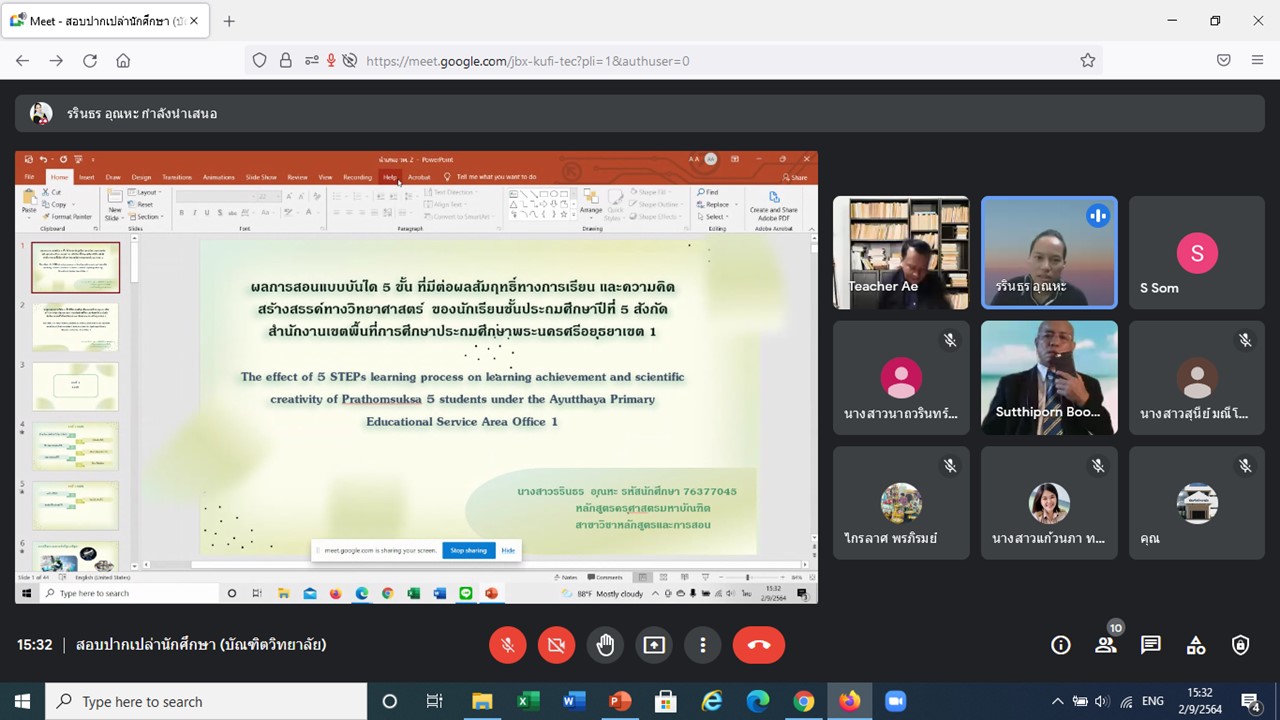Click Stop sharing in shared screen
The height and width of the screenshot is (720, 1280).
468,550
